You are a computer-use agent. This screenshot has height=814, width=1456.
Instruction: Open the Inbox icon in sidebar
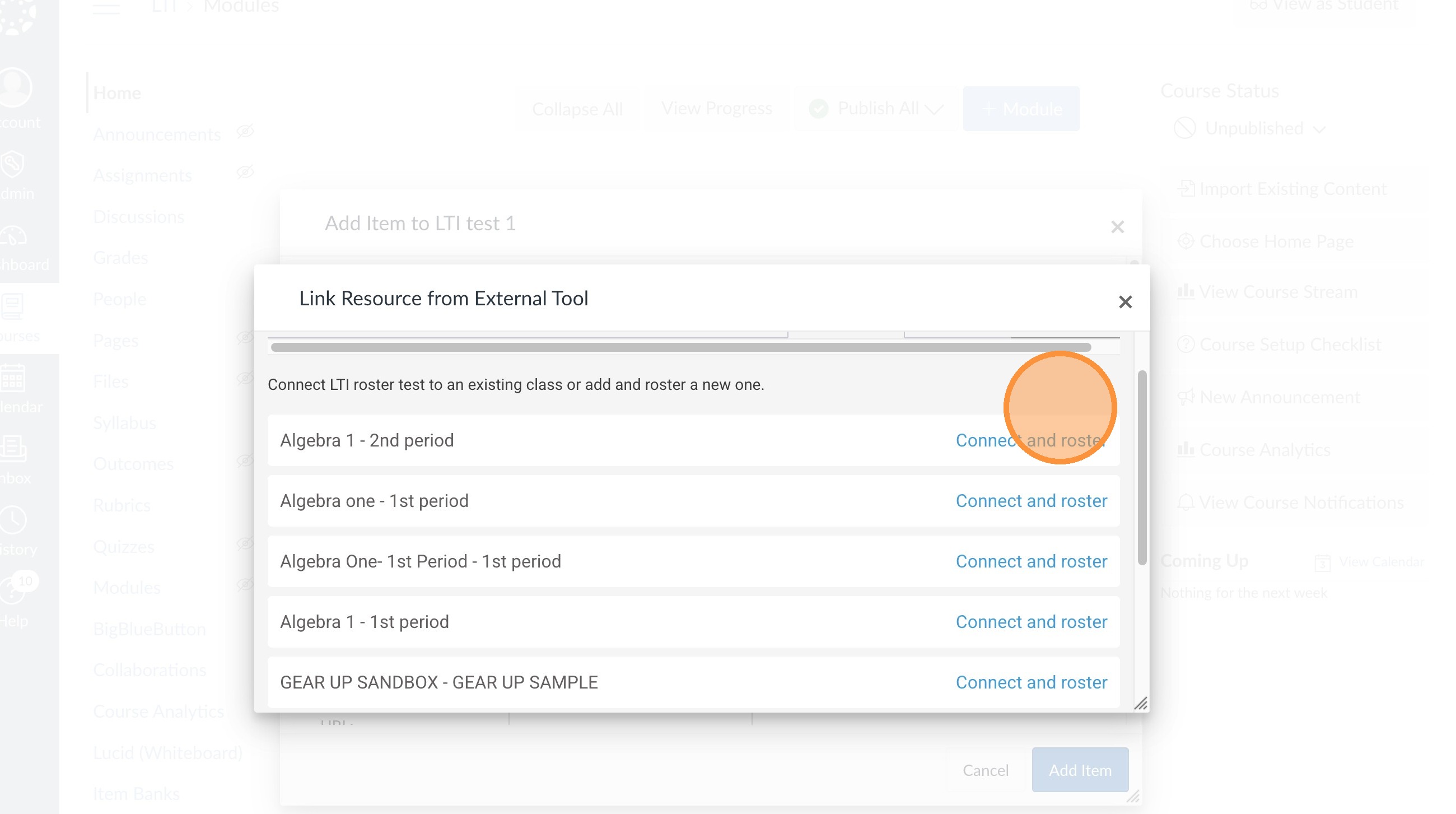12,449
